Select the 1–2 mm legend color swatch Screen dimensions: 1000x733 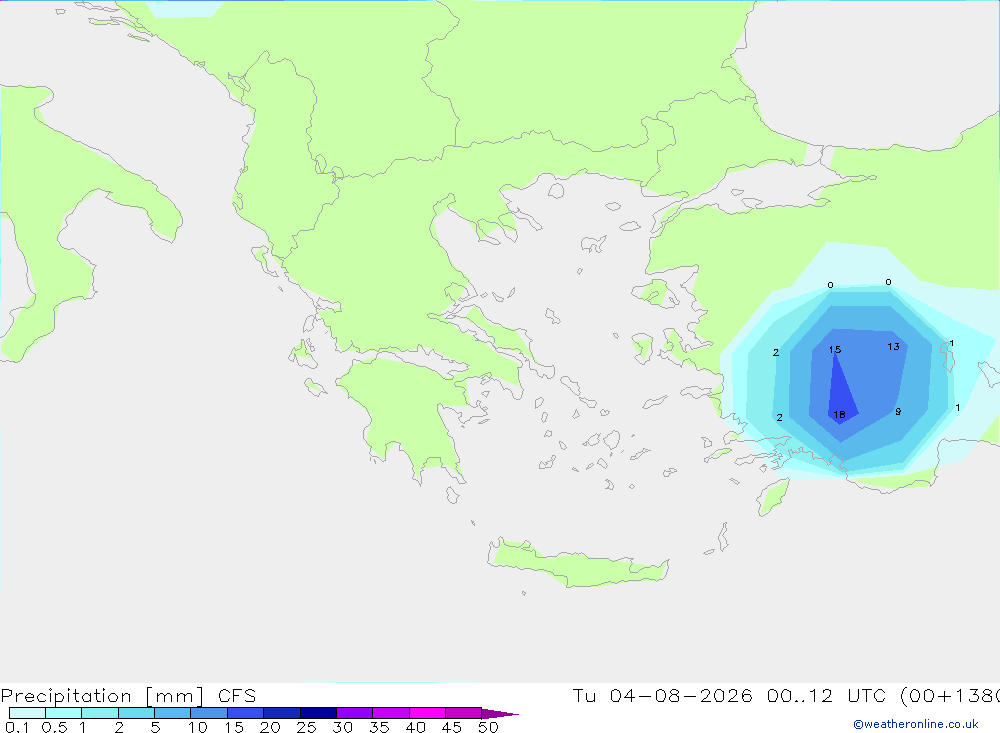pyautogui.click(x=99, y=713)
